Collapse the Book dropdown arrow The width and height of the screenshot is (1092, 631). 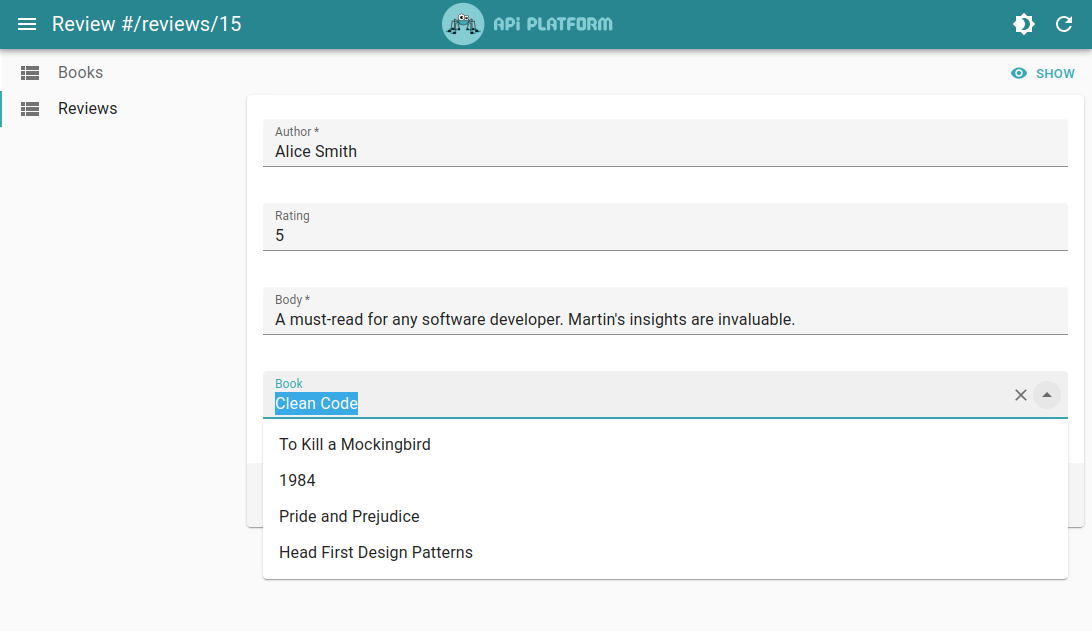(1047, 395)
